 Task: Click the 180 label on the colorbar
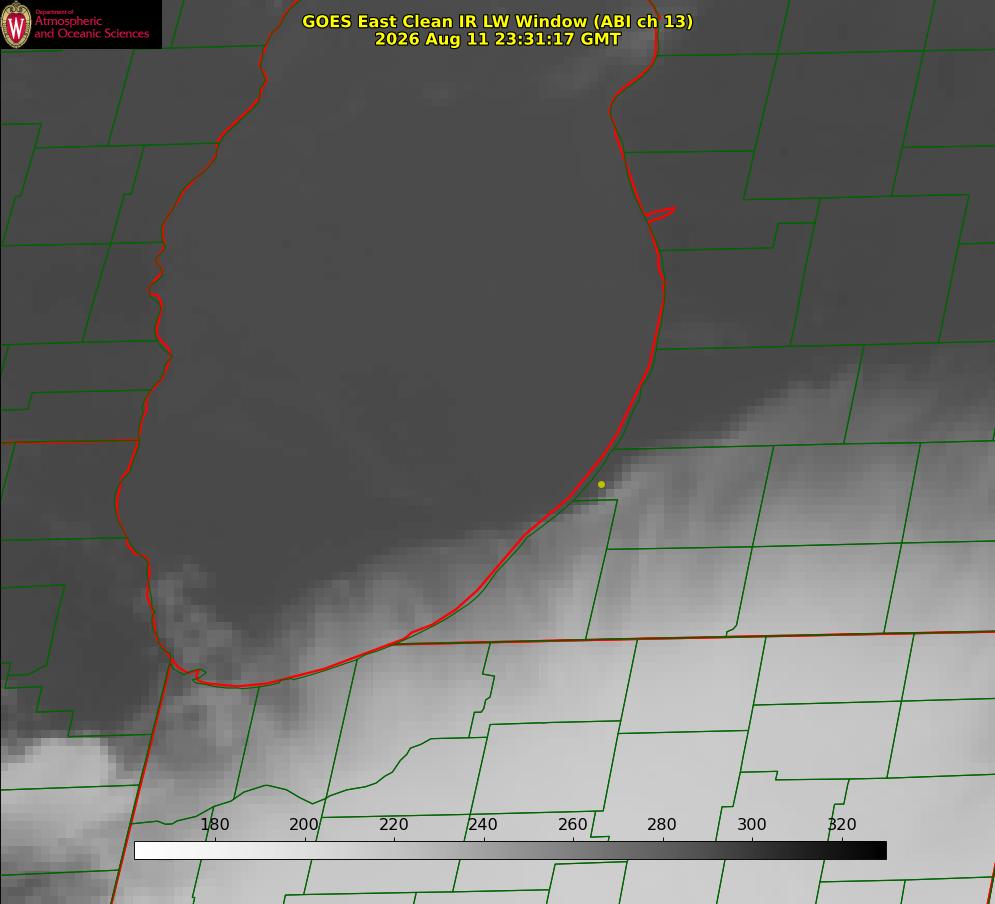click(x=214, y=824)
